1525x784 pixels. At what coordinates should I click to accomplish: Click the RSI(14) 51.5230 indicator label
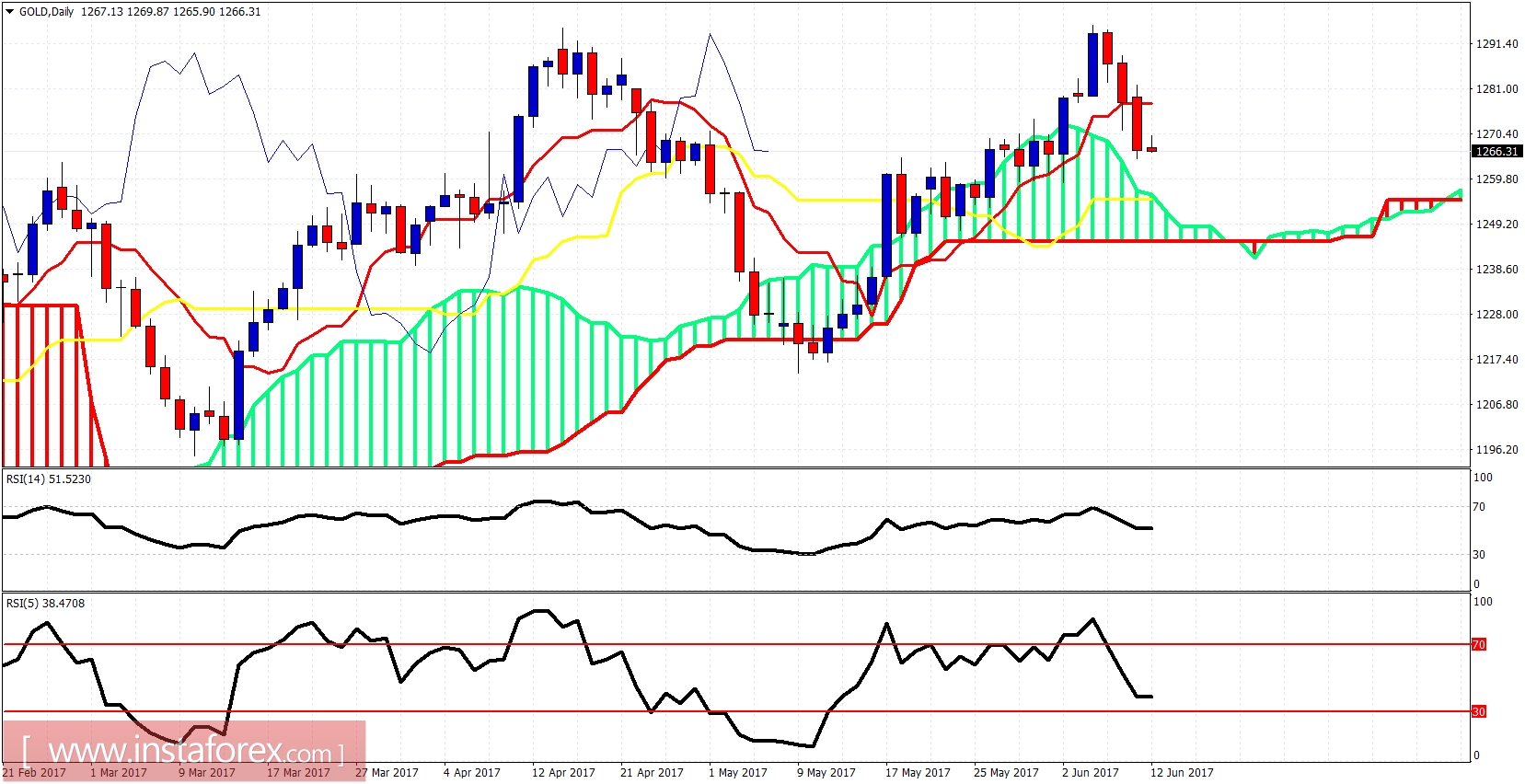[x=49, y=479]
